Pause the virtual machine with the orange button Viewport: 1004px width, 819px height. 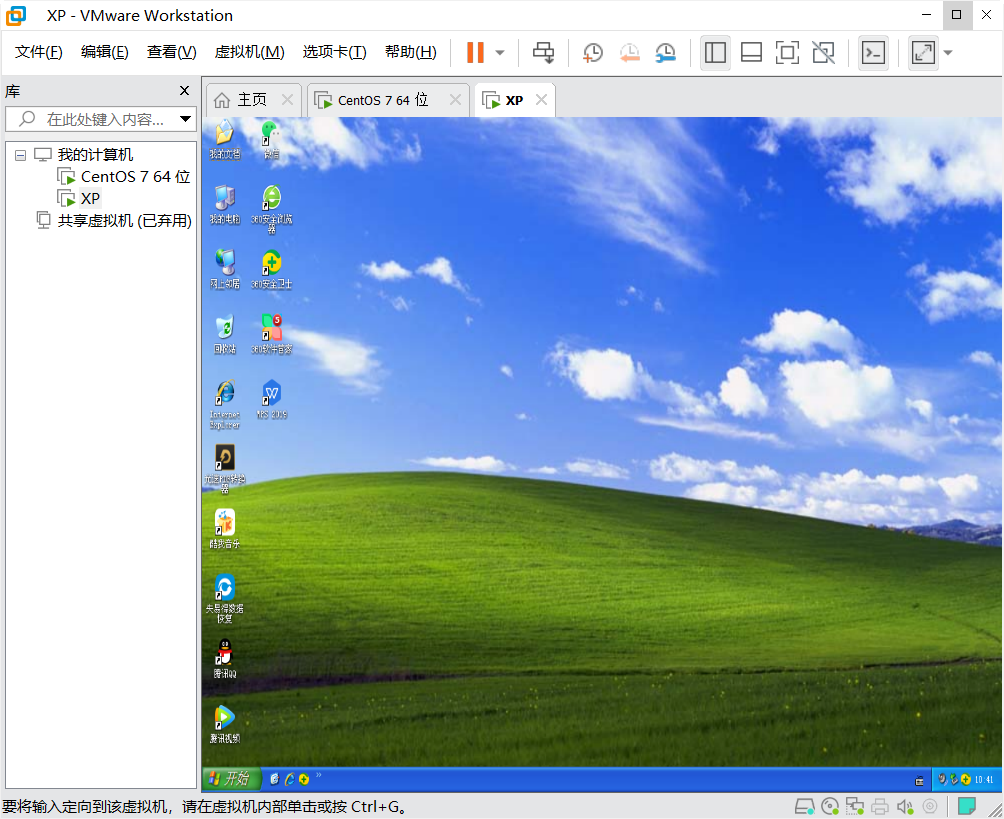click(475, 53)
